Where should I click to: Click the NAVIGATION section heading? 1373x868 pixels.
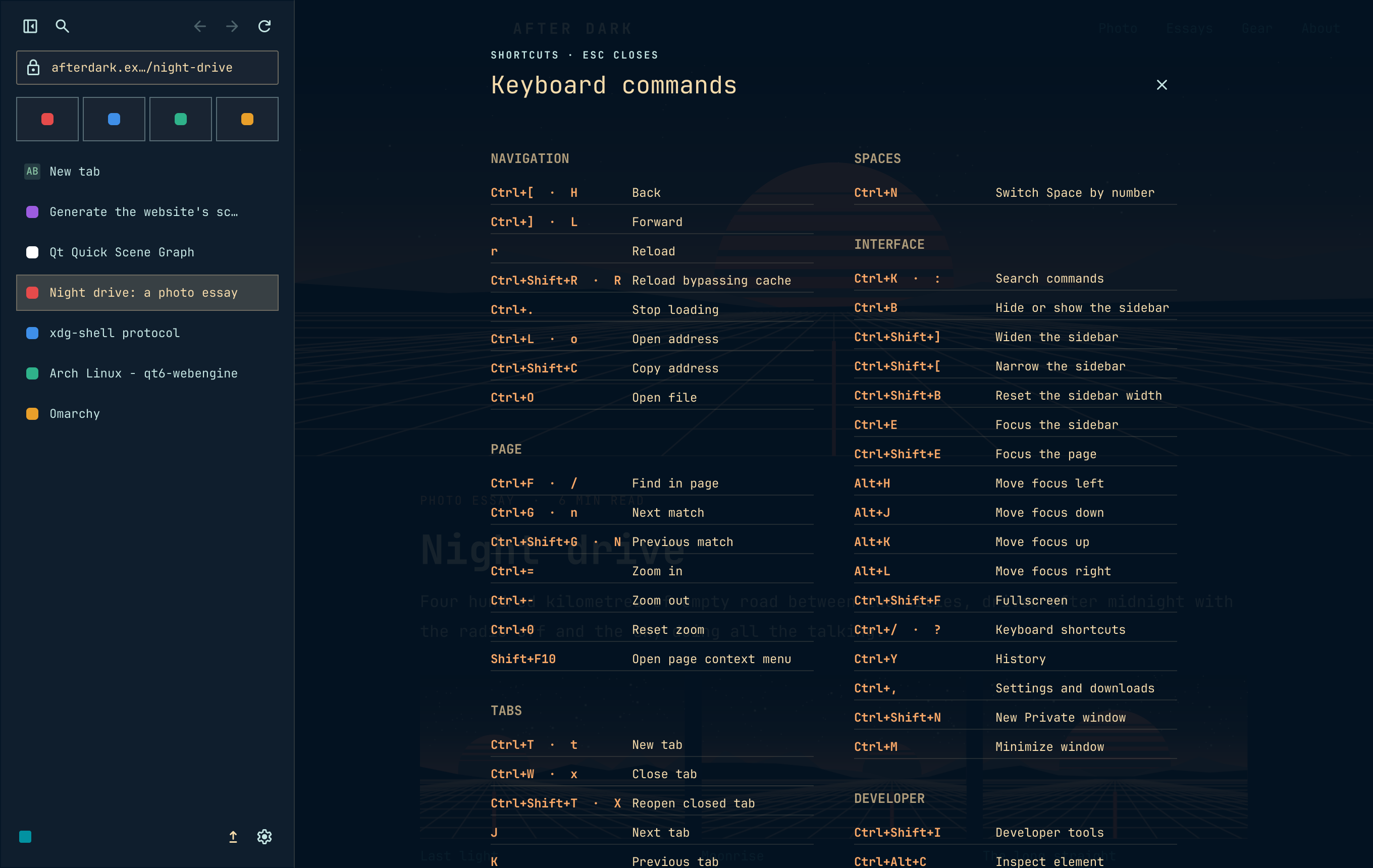point(530,158)
